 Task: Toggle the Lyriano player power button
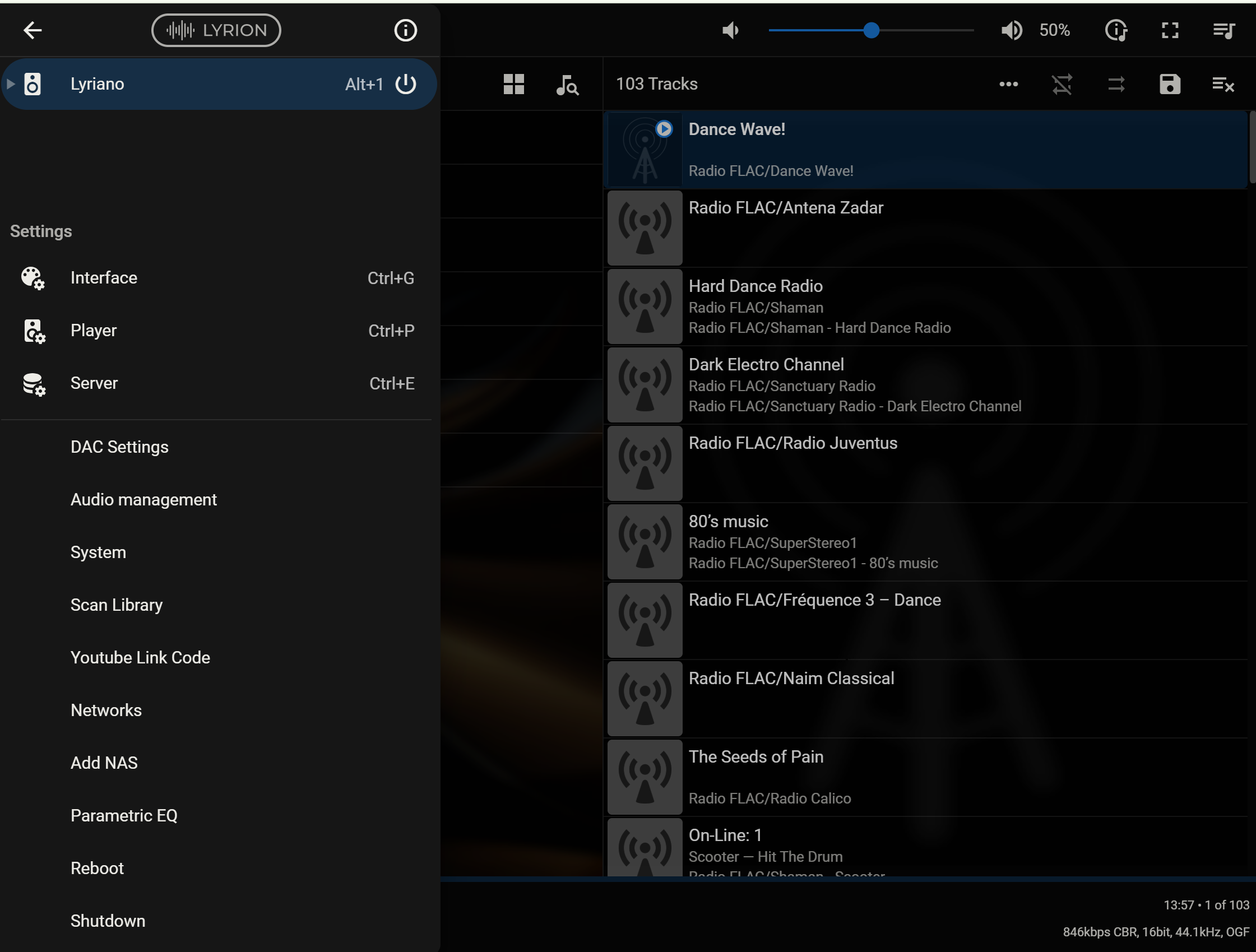405,84
